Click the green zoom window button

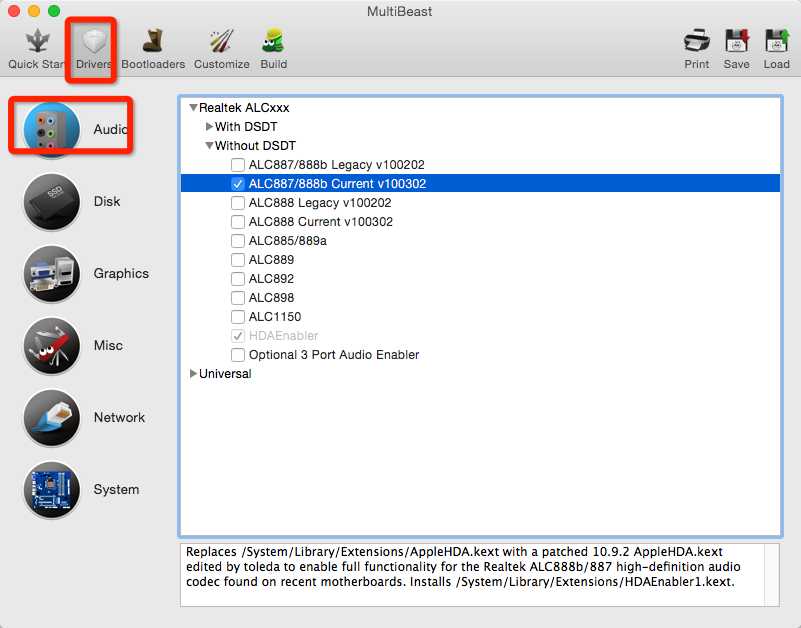(x=54, y=11)
